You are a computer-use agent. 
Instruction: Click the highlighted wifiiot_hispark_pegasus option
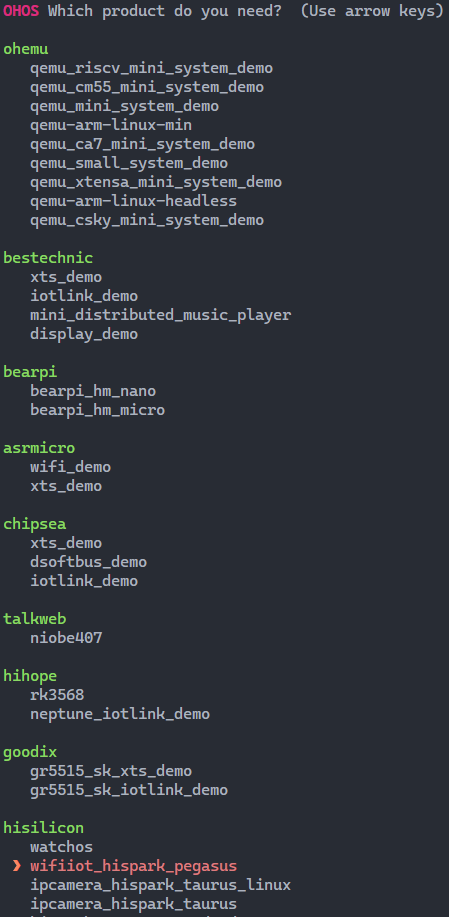click(133, 866)
